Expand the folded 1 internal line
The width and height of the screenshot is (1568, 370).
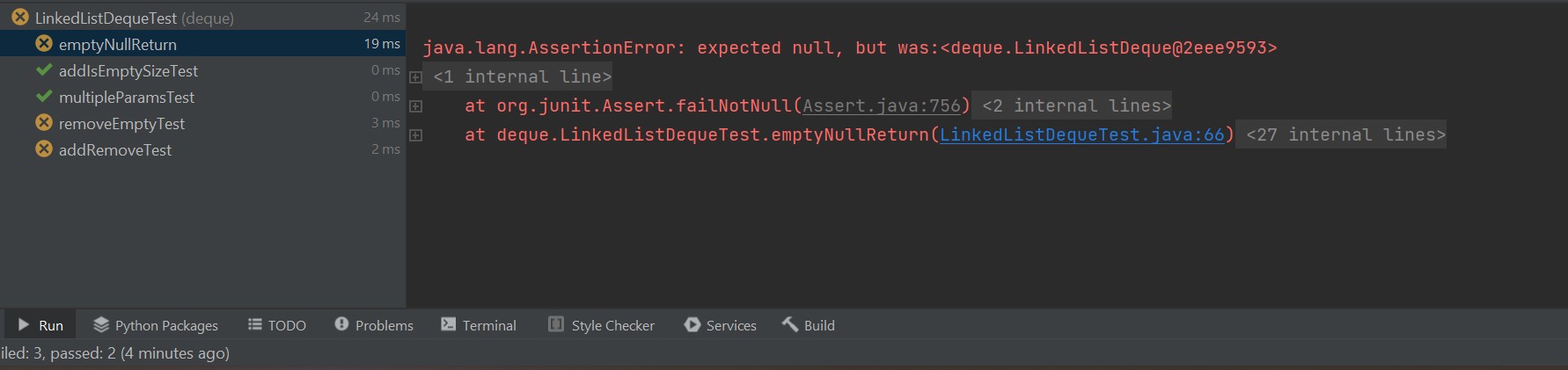click(x=523, y=76)
